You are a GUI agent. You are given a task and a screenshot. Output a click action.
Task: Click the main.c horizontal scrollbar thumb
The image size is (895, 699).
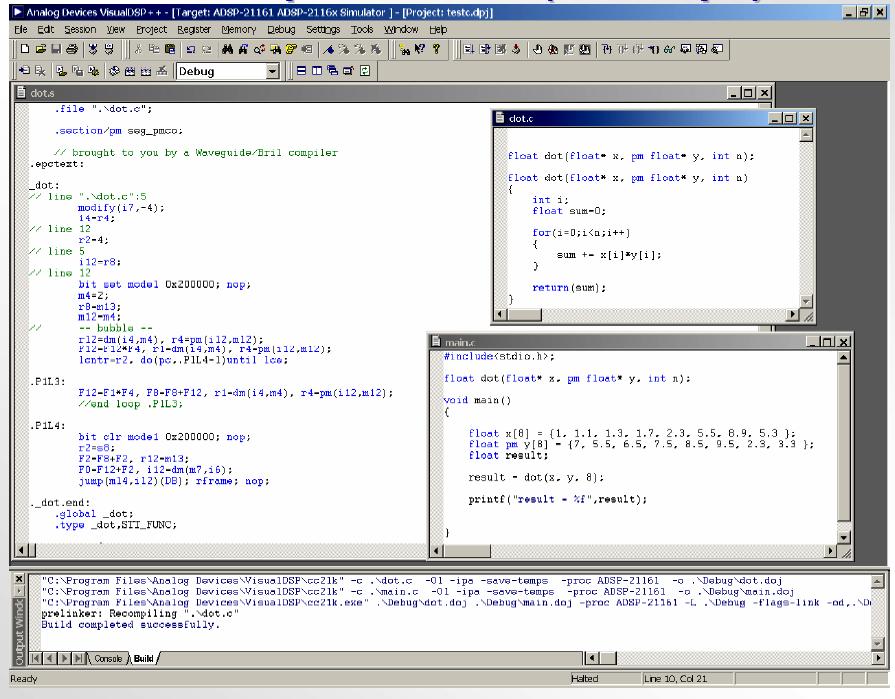tap(466, 551)
